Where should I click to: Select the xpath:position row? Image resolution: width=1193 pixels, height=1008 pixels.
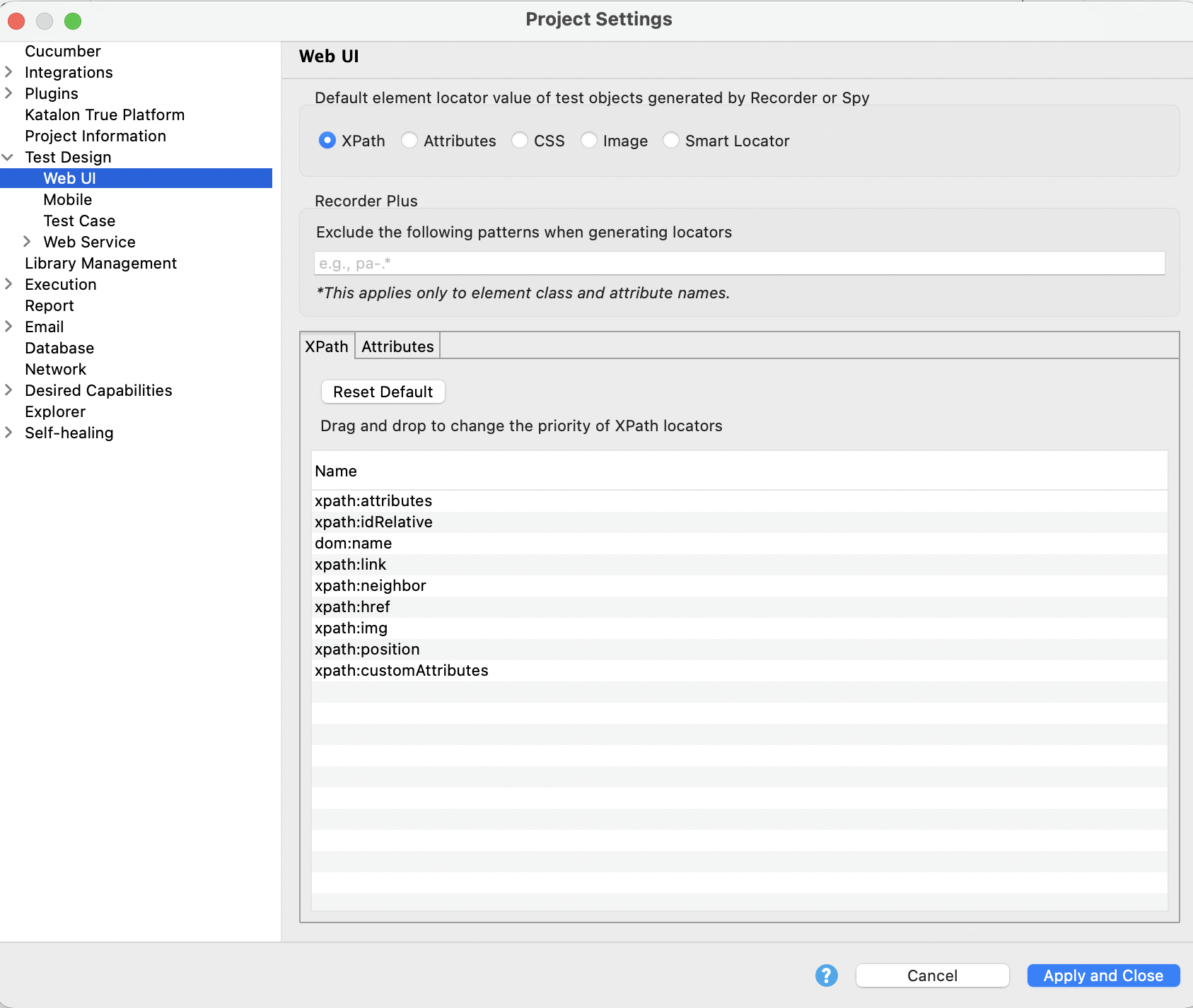739,649
